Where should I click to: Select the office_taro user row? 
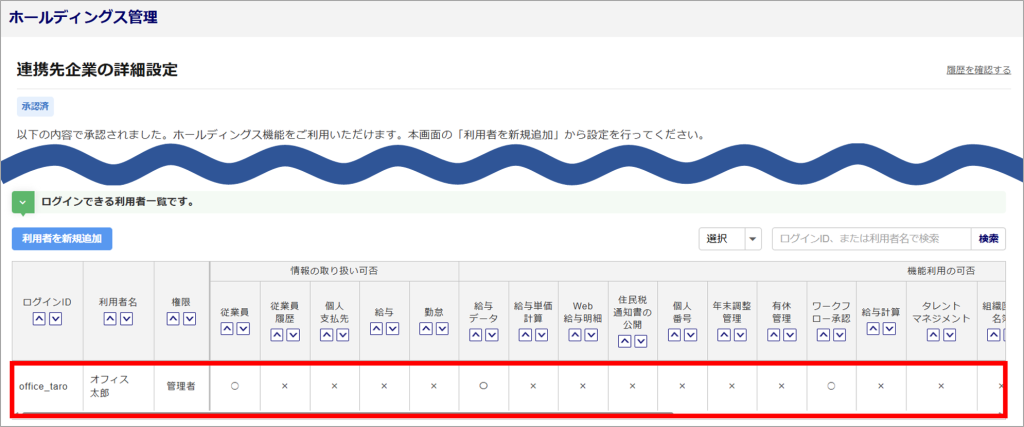click(x=509, y=388)
